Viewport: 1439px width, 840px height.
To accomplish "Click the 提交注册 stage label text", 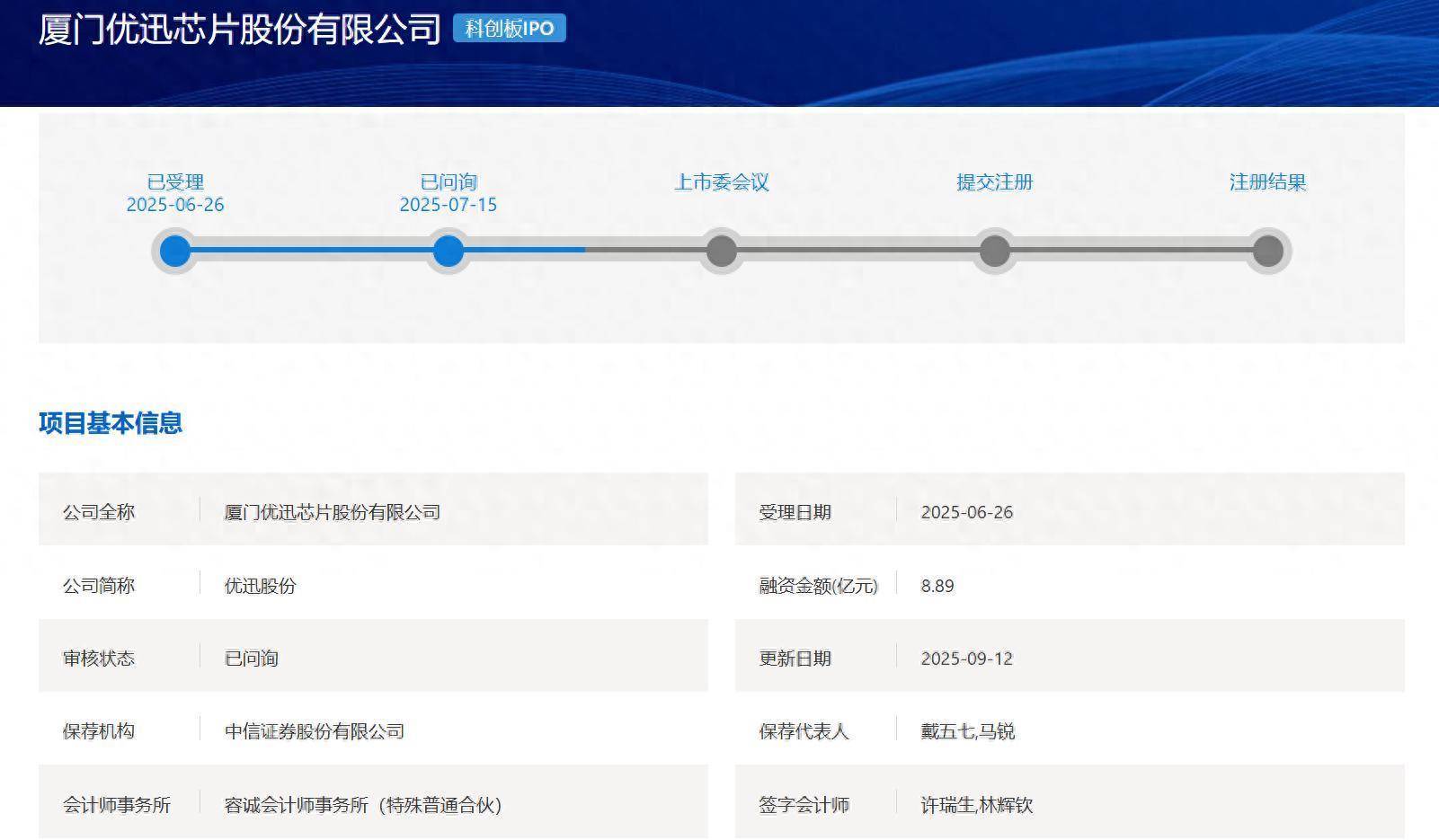I will click(x=994, y=182).
